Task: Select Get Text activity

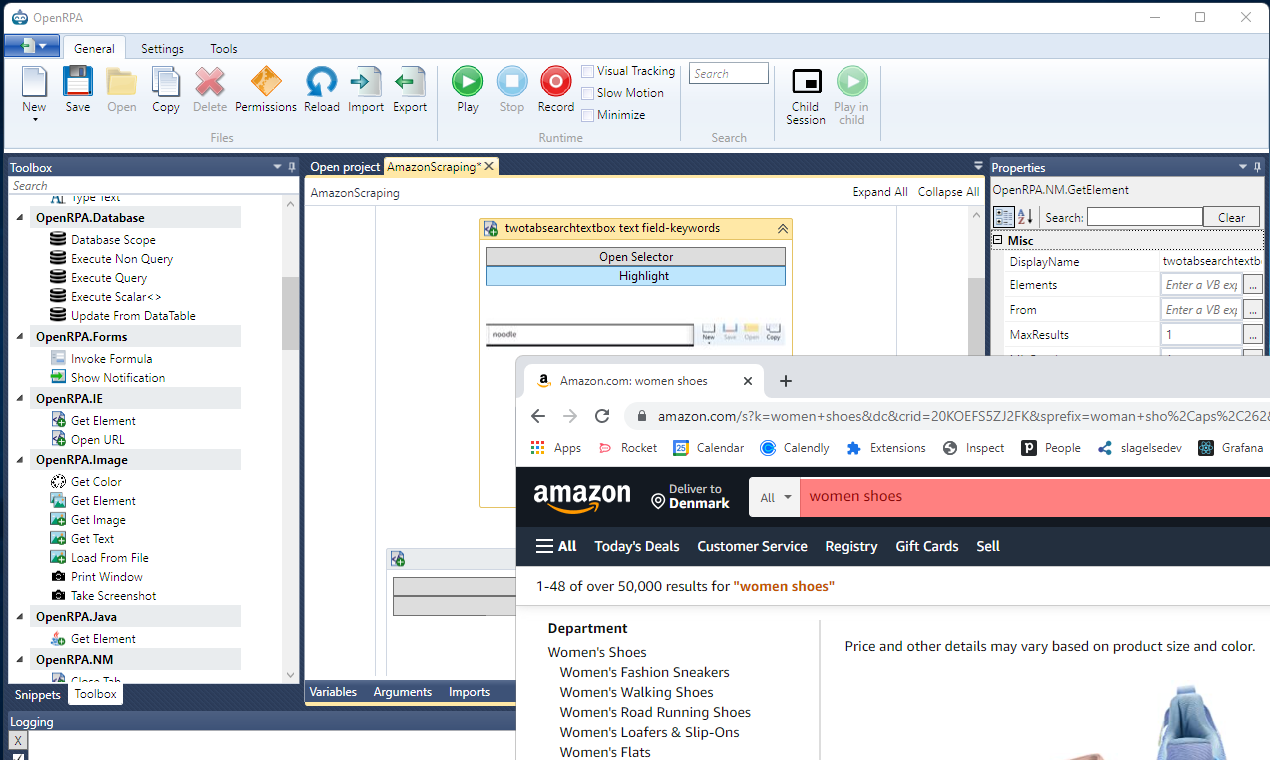Action: pos(92,539)
